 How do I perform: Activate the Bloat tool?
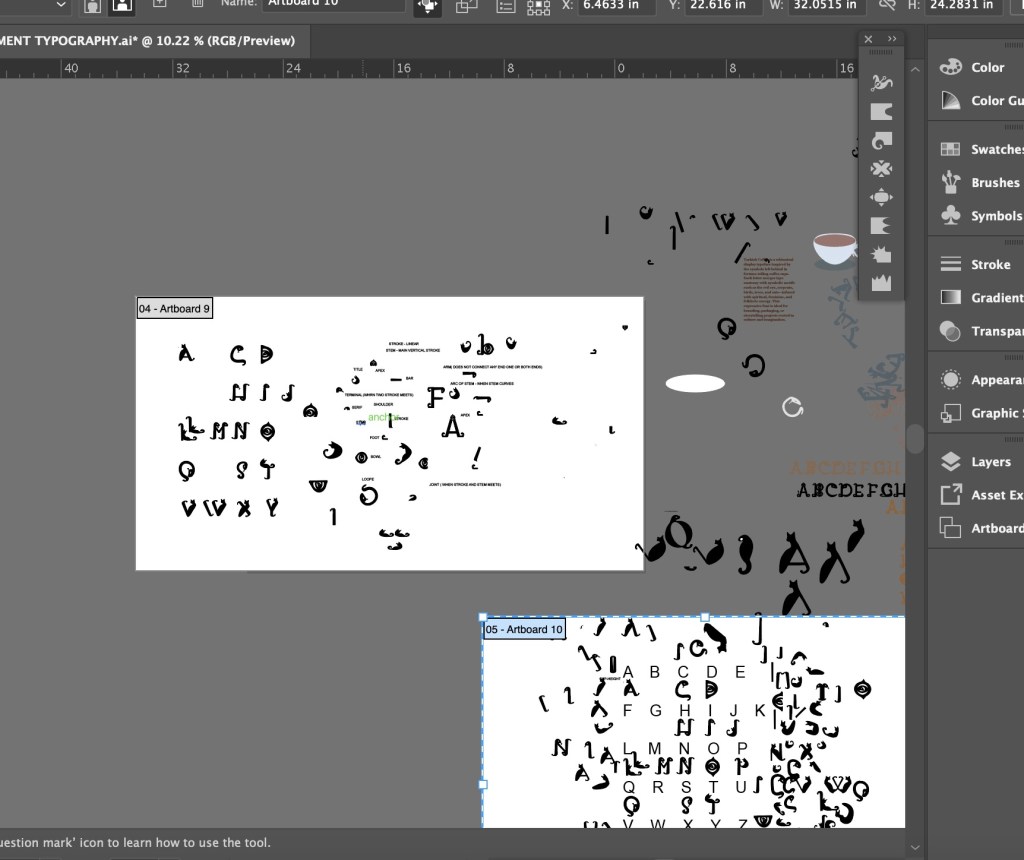(x=881, y=197)
